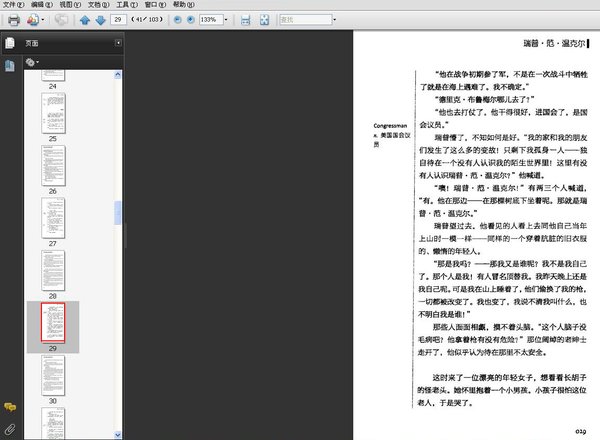
Task: Expand the thumbnail options gear dropdown
Action: coord(32,62)
